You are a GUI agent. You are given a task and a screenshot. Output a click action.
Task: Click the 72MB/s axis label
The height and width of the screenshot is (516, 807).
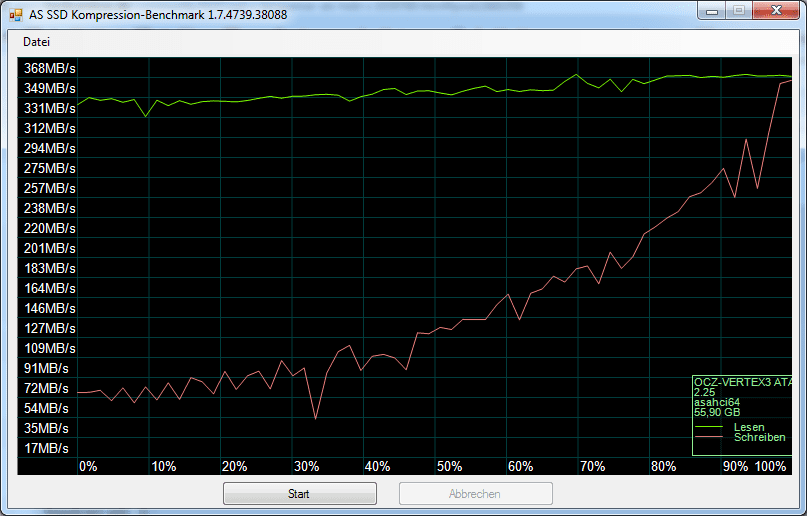coord(46,388)
